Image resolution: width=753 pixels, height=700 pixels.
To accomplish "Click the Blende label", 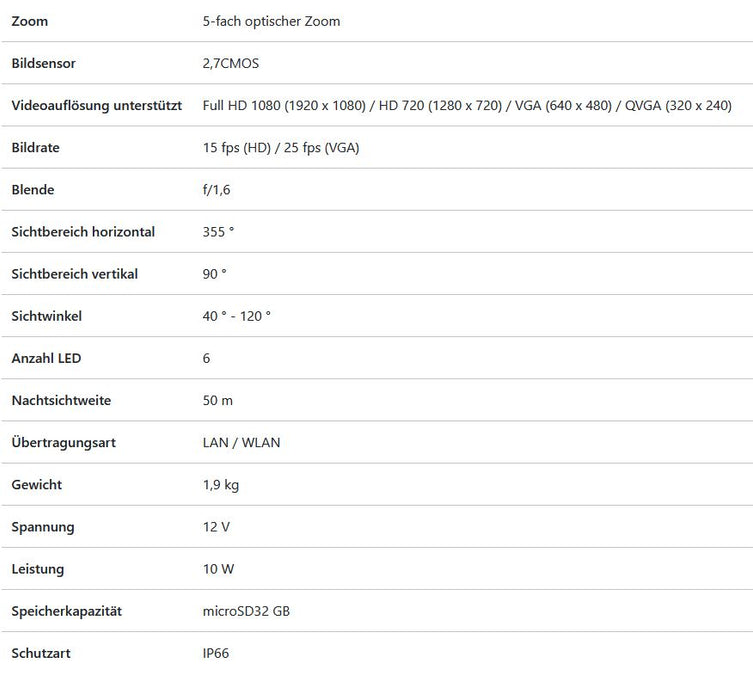I will point(32,190).
